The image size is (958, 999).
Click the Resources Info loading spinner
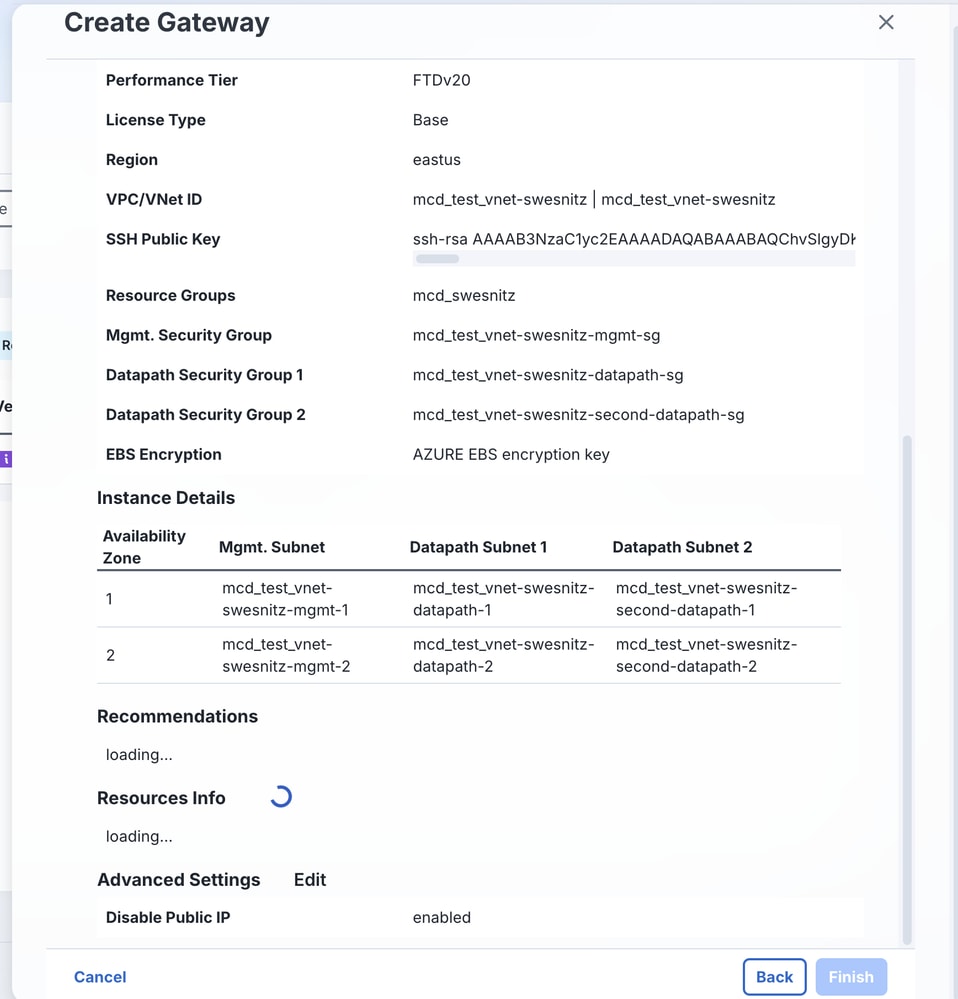[281, 797]
